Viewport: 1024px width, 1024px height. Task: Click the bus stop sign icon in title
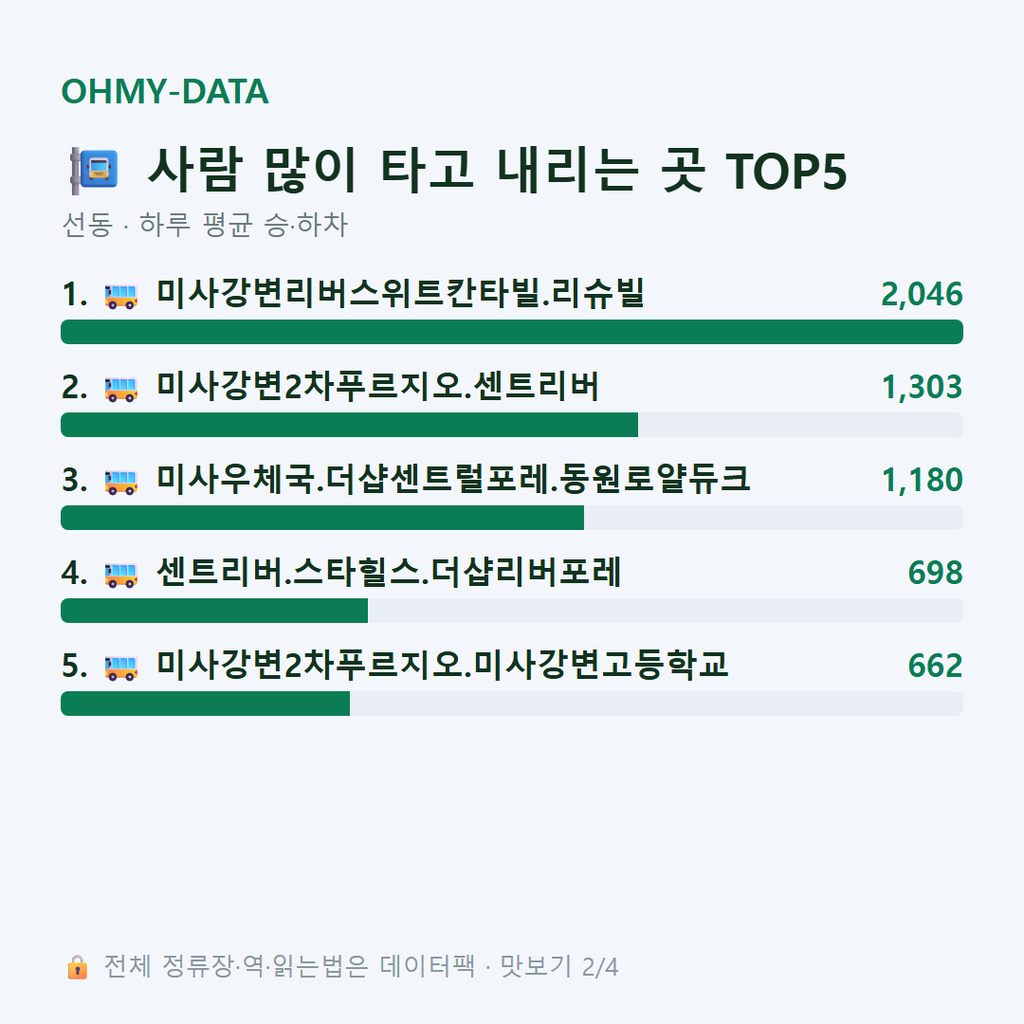pos(95,171)
